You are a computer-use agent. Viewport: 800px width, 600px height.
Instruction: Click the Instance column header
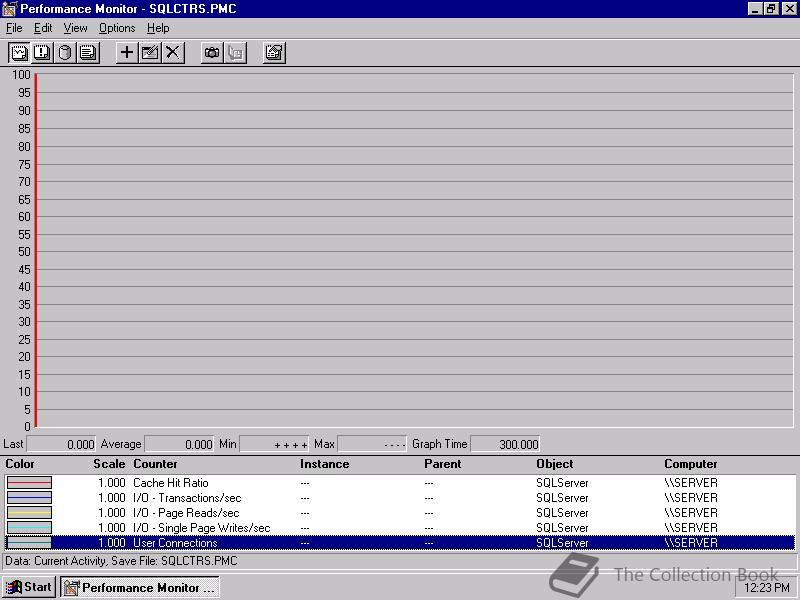pos(324,464)
